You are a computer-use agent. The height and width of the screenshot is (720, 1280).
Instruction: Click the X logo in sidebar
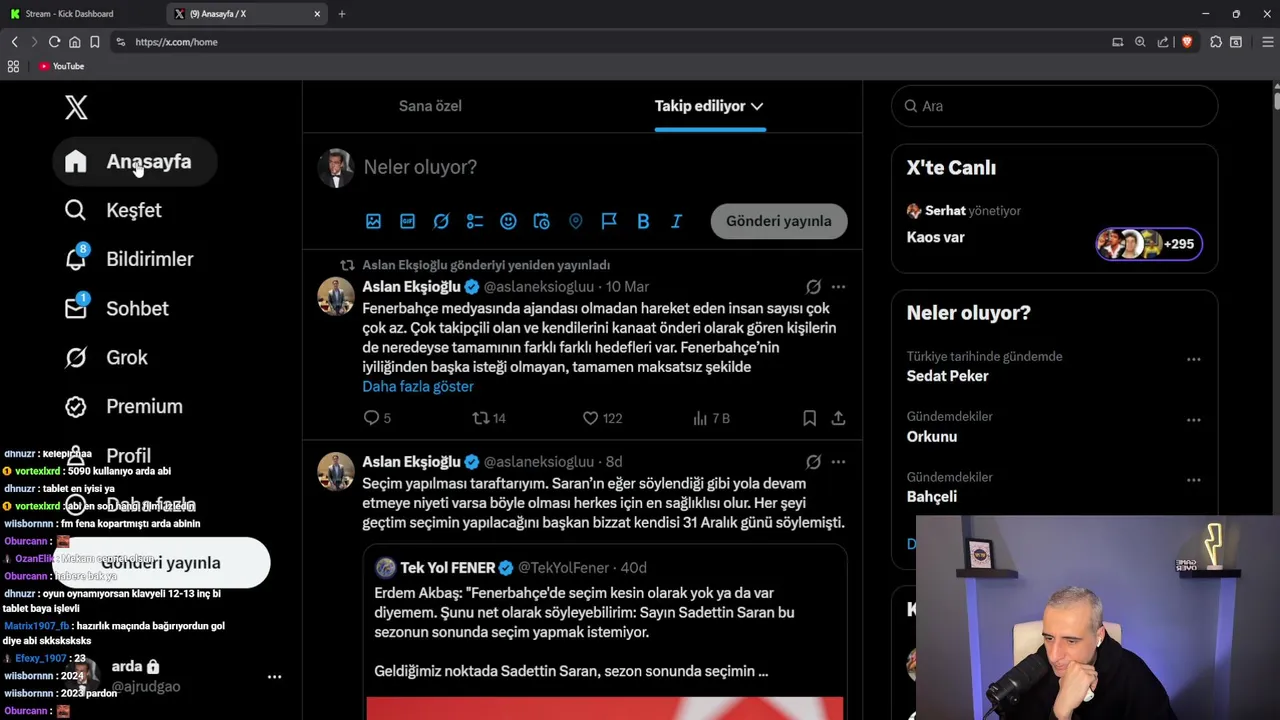[76, 107]
